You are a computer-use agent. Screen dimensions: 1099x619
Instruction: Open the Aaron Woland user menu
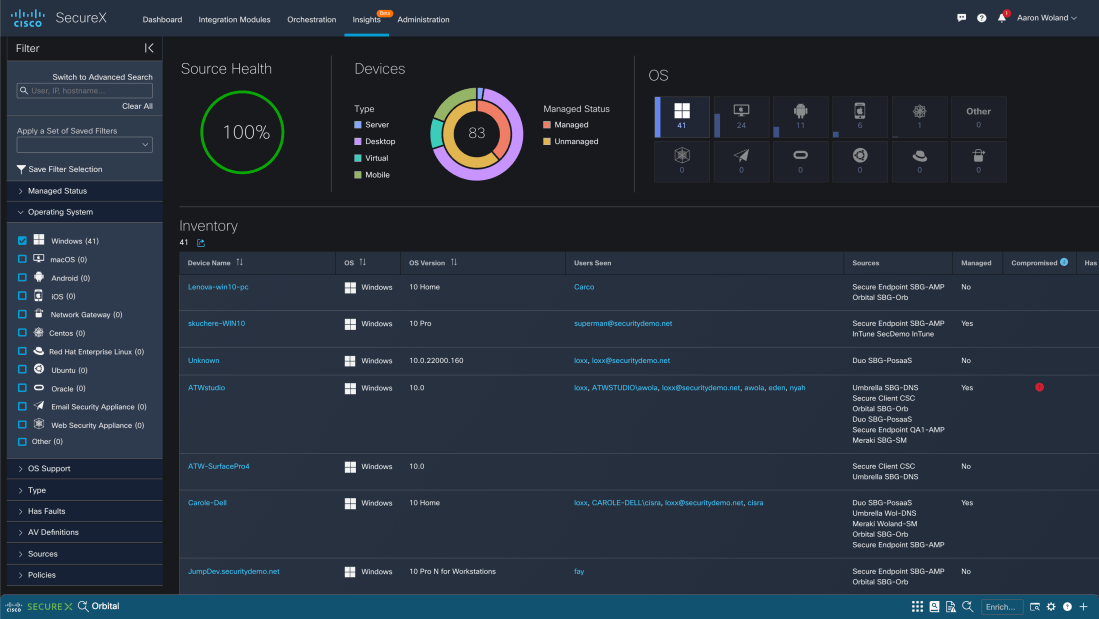click(1046, 18)
